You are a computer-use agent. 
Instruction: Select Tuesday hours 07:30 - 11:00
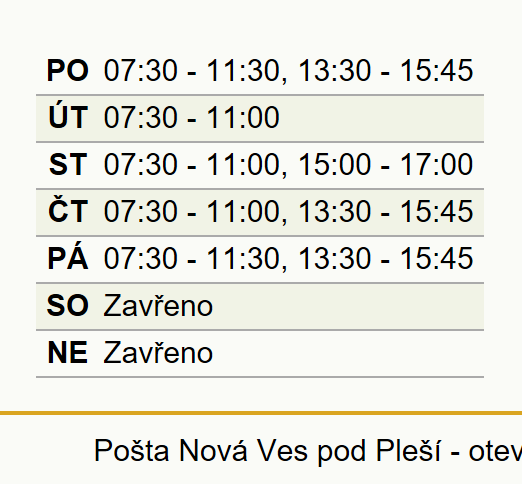191,117
